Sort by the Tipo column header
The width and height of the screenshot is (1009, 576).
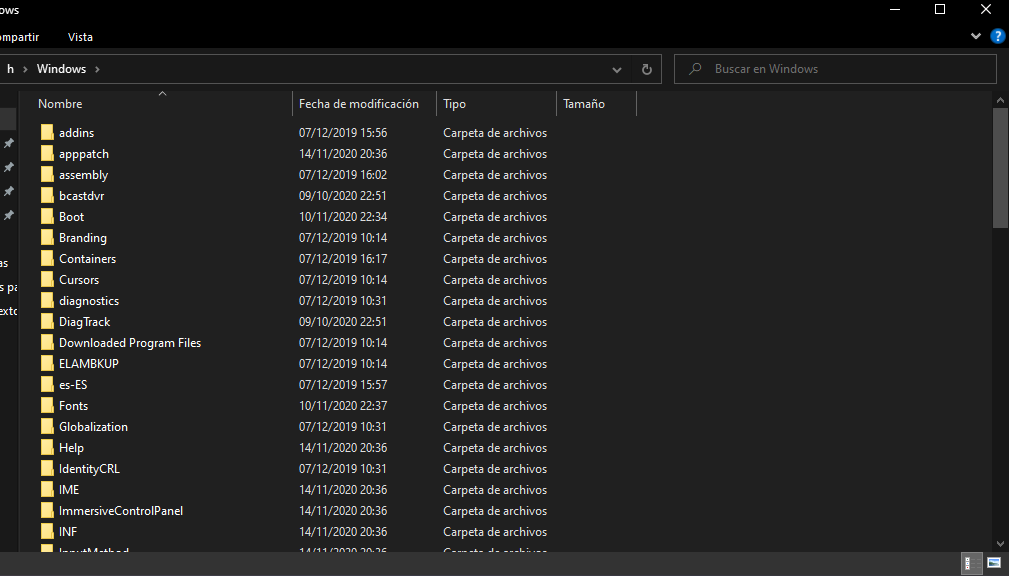click(x=454, y=104)
